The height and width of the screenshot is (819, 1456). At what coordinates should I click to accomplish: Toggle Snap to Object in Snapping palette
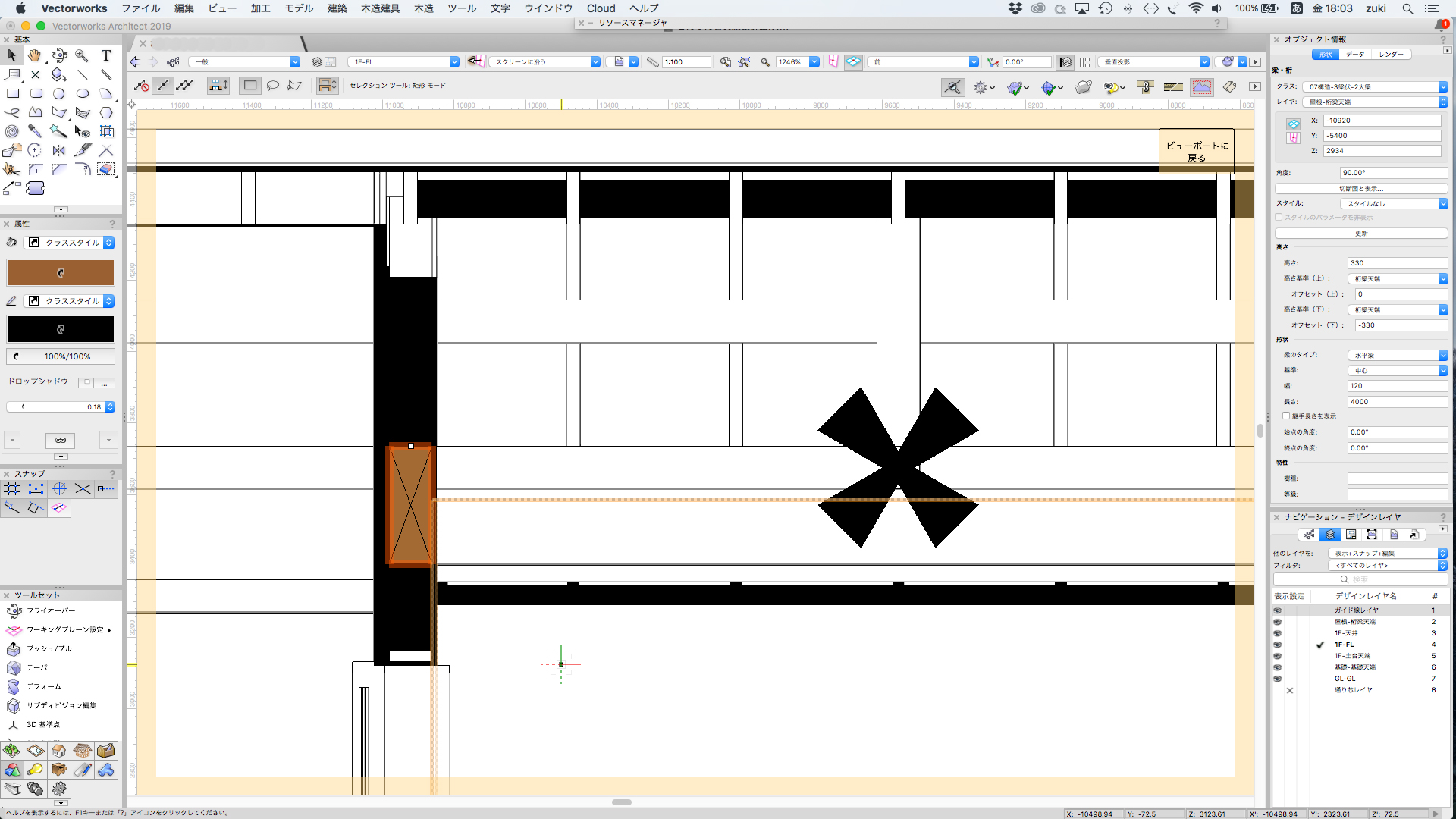coord(36,489)
